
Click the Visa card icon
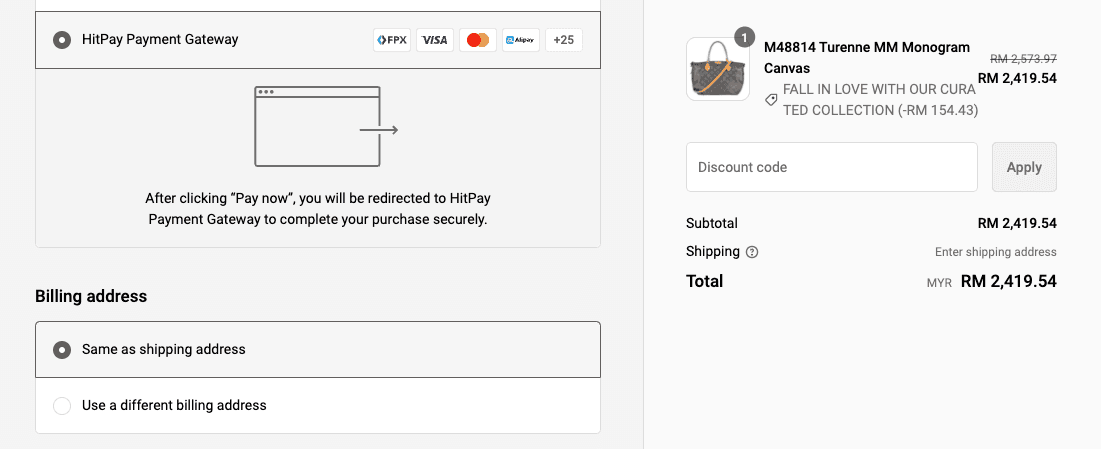[x=434, y=40]
